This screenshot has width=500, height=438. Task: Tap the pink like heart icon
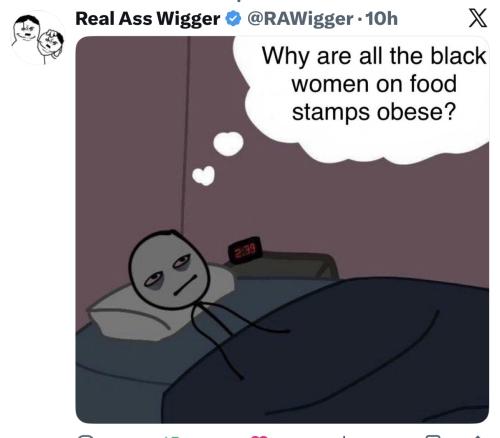(259, 436)
